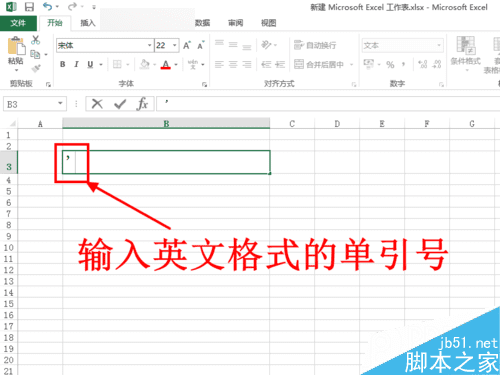
Task: Click the red Font Color A
Action: click(166, 64)
